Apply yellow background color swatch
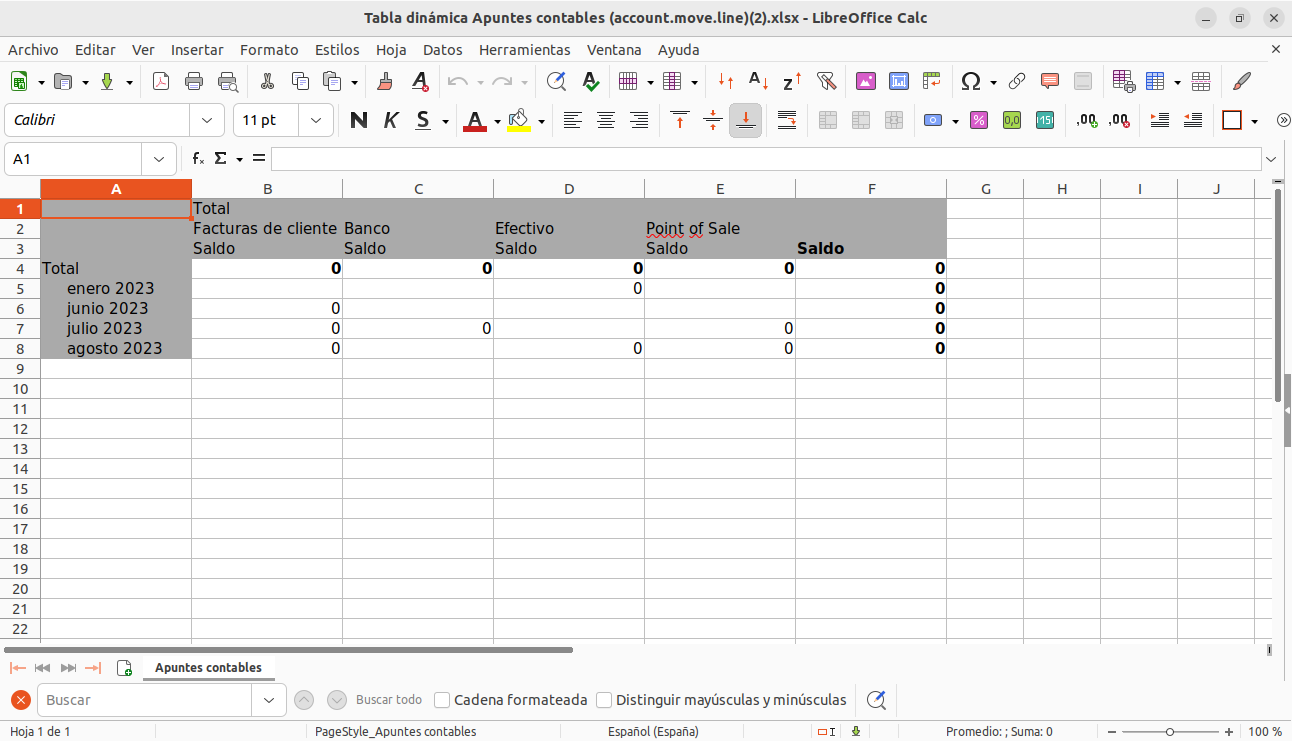 click(518, 120)
